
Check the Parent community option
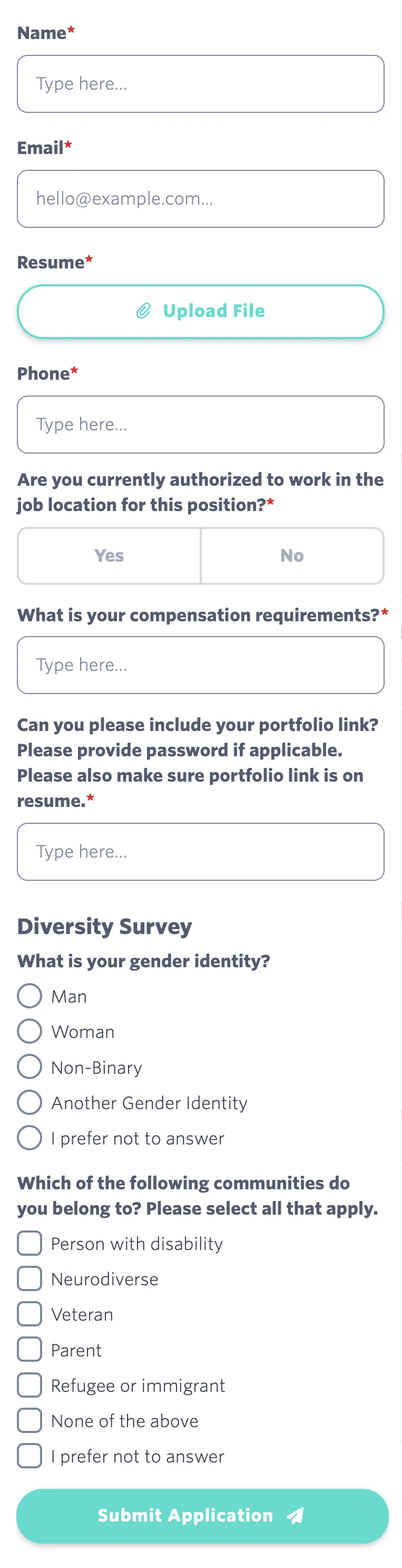point(29,1350)
